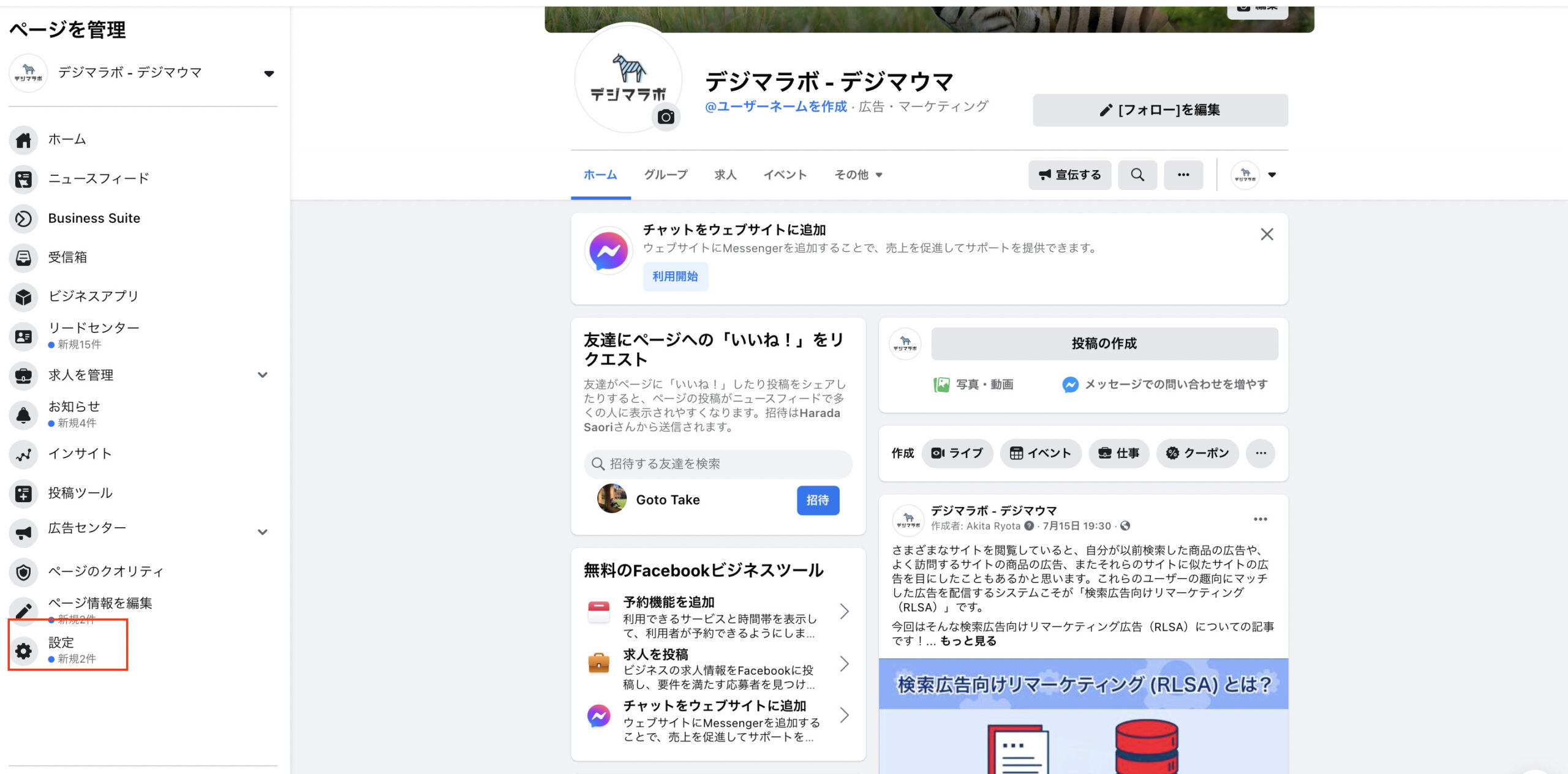Open the inbox (受信箱) in sidebar
This screenshot has height=774, width=1568.
pyautogui.click(x=67, y=257)
